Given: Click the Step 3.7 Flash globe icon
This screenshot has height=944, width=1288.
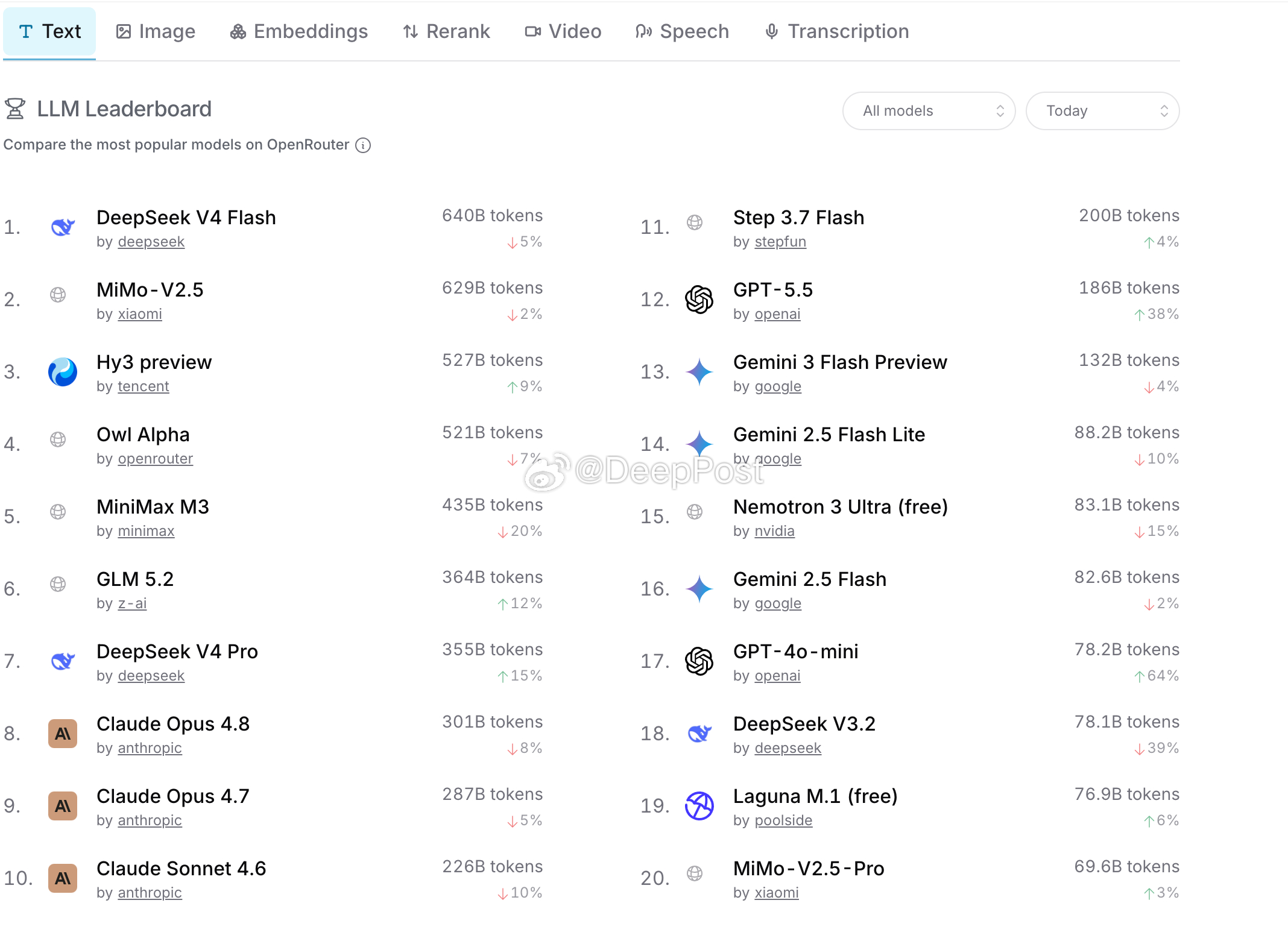Looking at the screenshot, I should click(695, 222).
